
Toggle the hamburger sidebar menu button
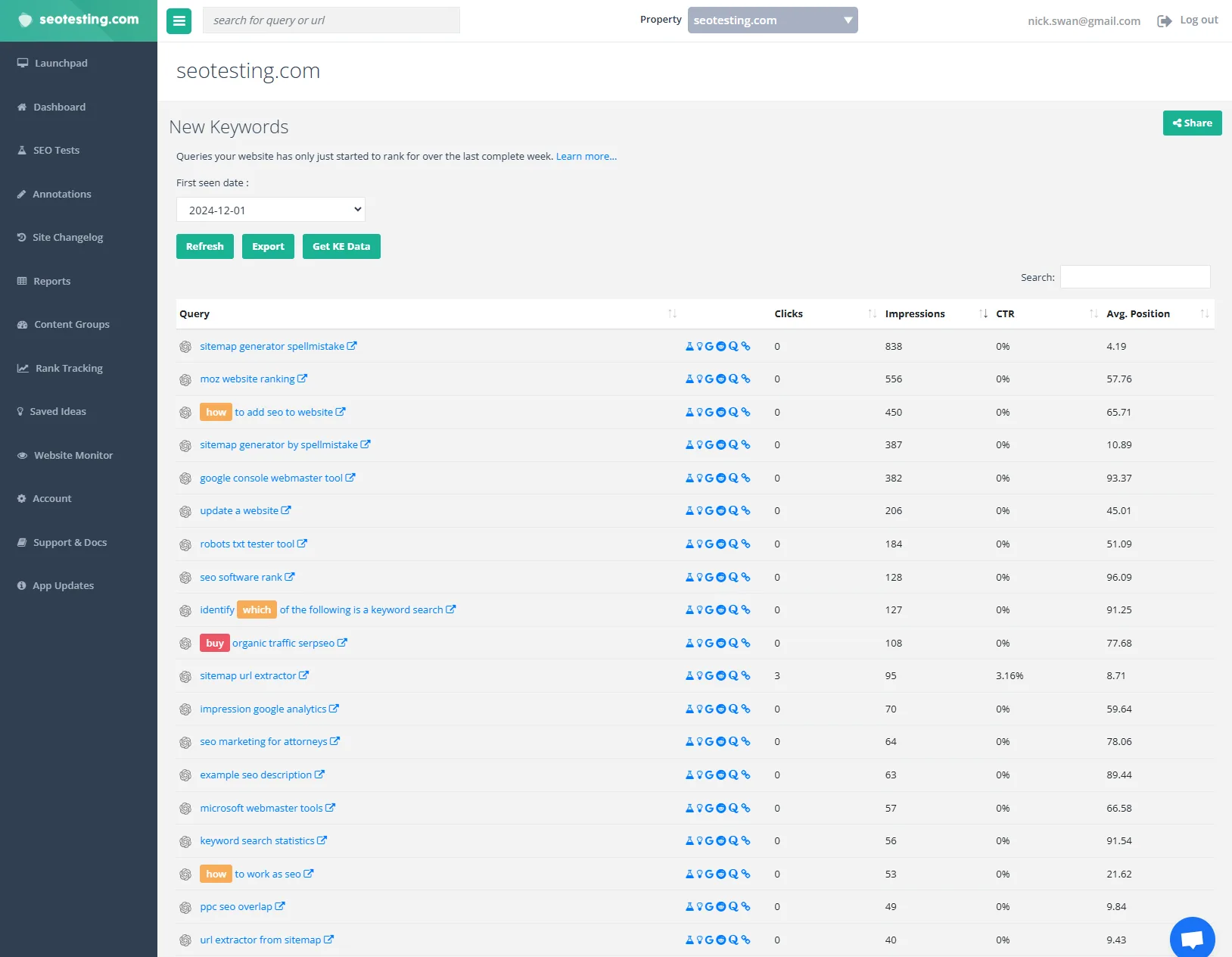point(179,21)
